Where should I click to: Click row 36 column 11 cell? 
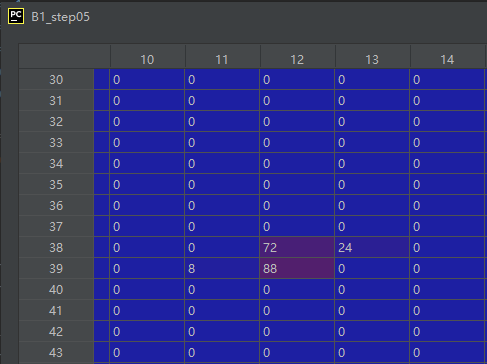click(x=222, y=205)
